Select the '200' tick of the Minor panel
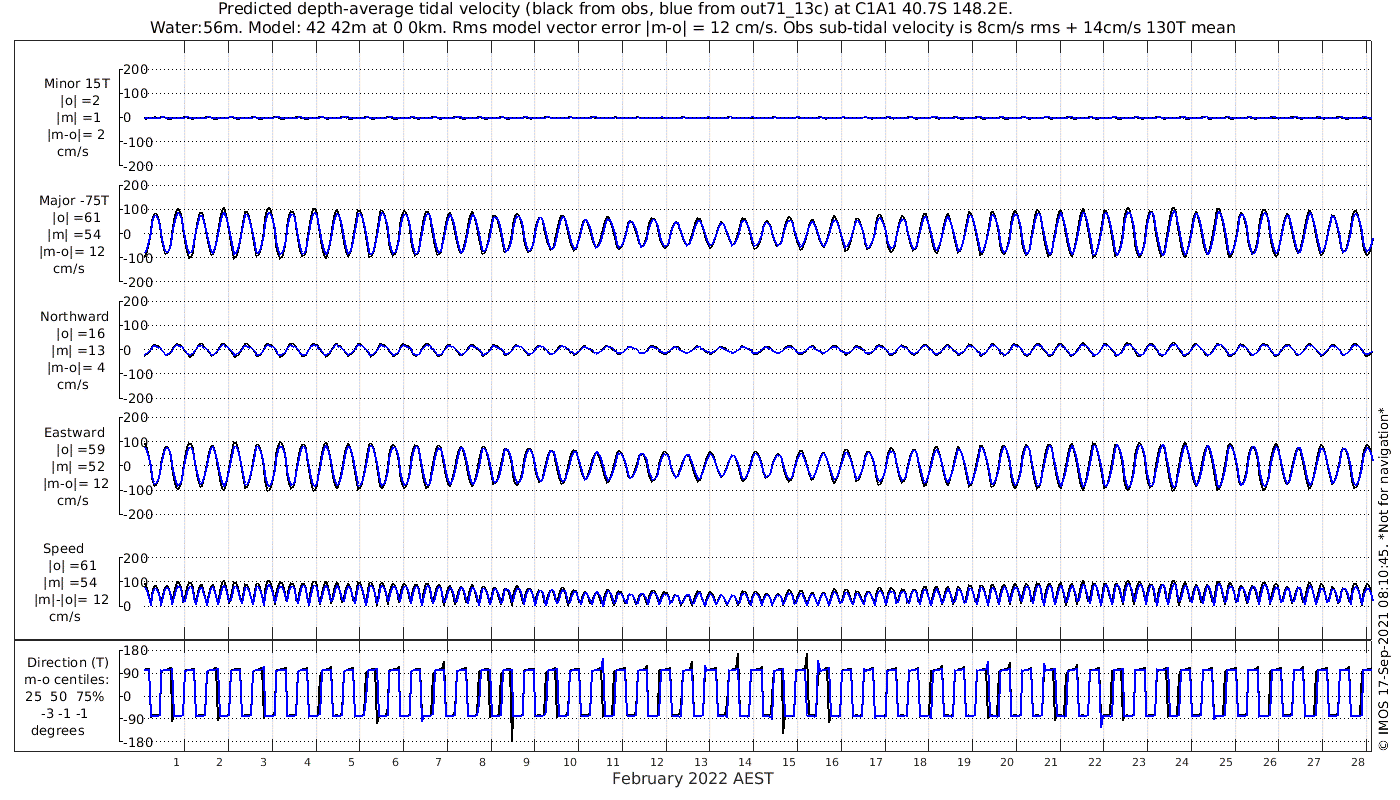 [x=138, y=69]
